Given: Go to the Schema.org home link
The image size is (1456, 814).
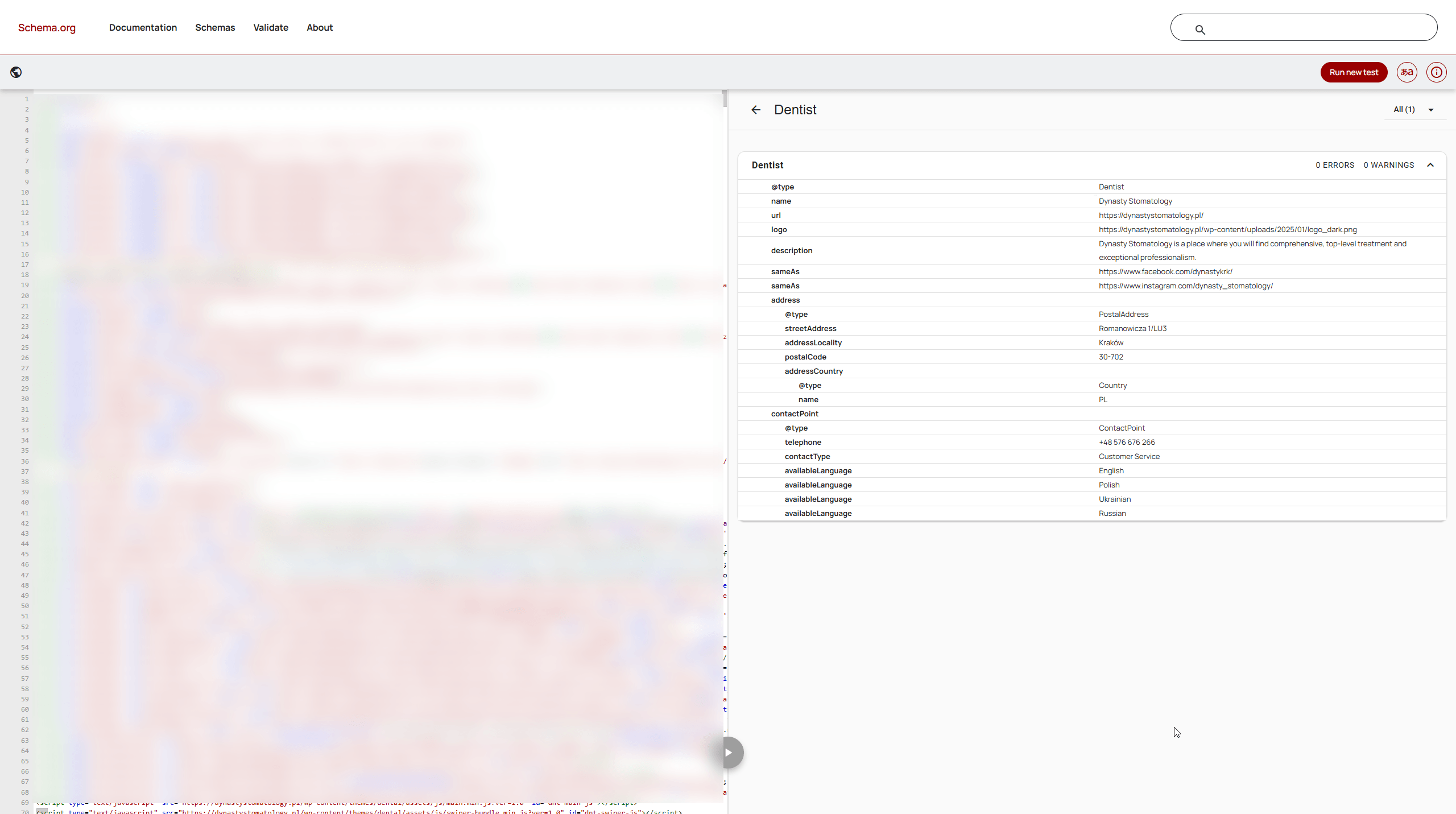Looking at the screenshot, I should [47, 27].
